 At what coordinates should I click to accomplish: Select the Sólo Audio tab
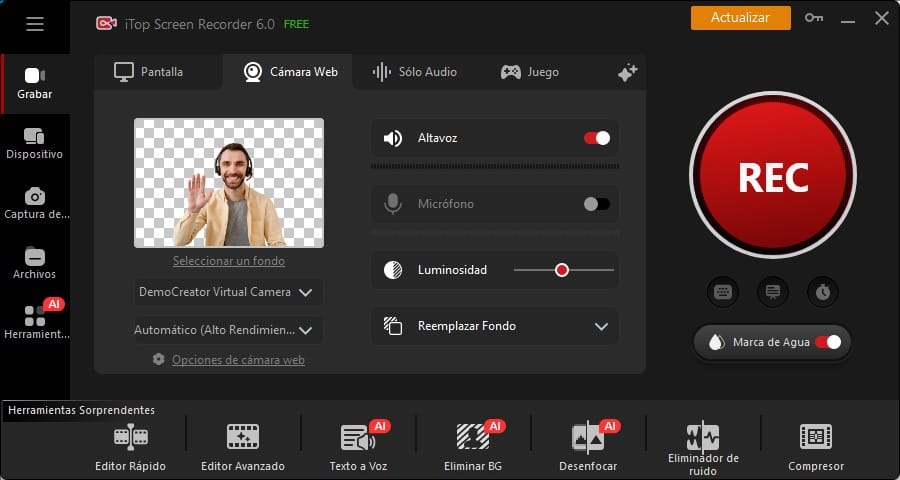point(414,72)
